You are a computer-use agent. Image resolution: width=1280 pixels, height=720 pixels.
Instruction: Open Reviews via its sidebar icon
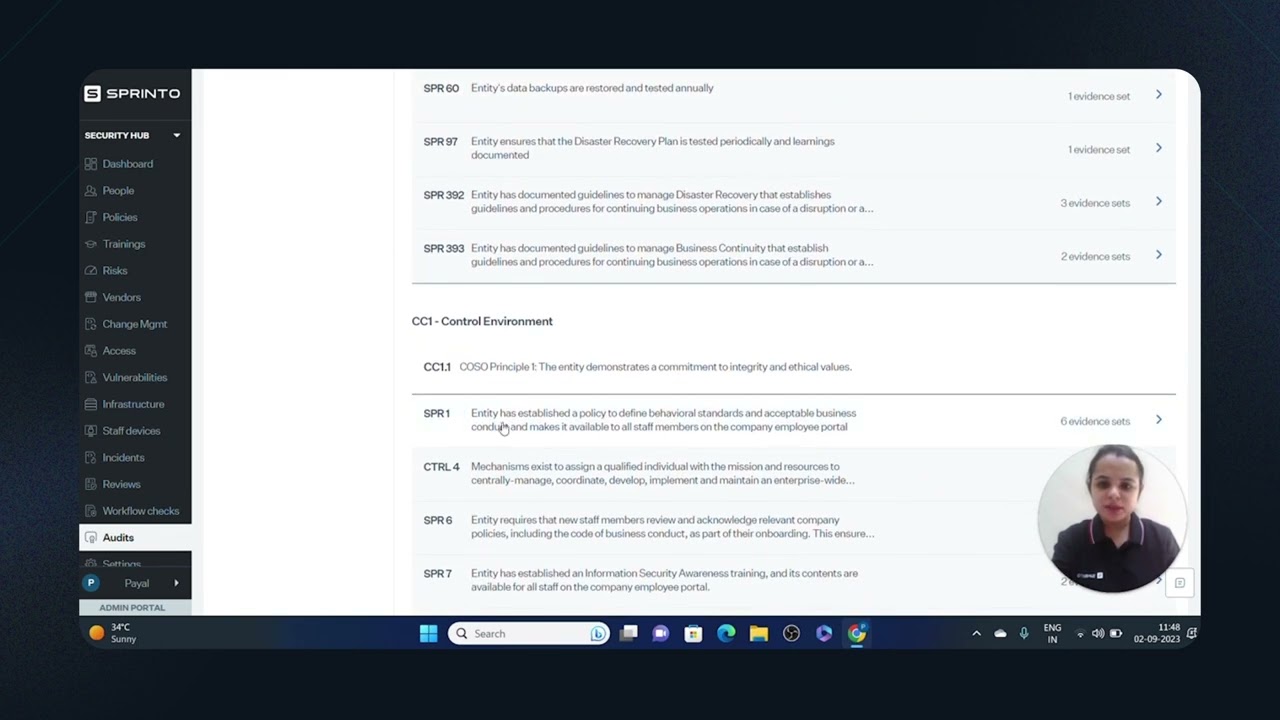[91, 484]
